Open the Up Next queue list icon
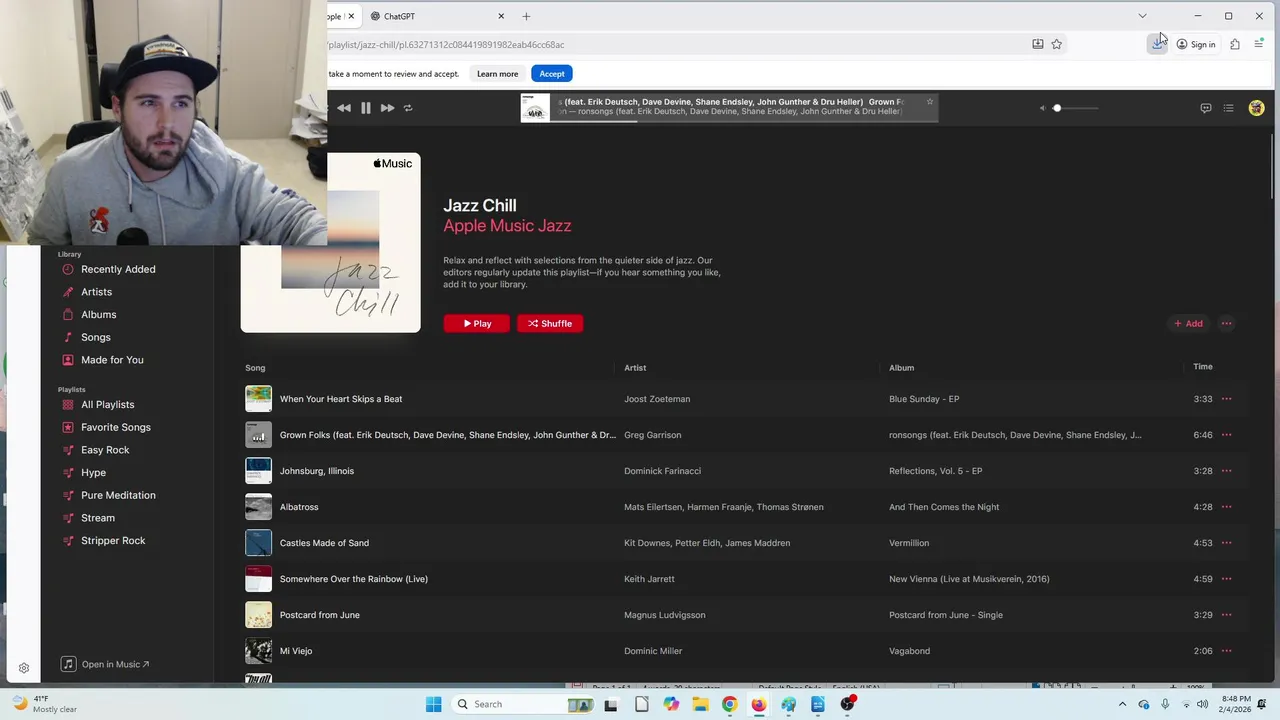The image size is (1280, 720). pyautogui.click(x=1229, y=108)
